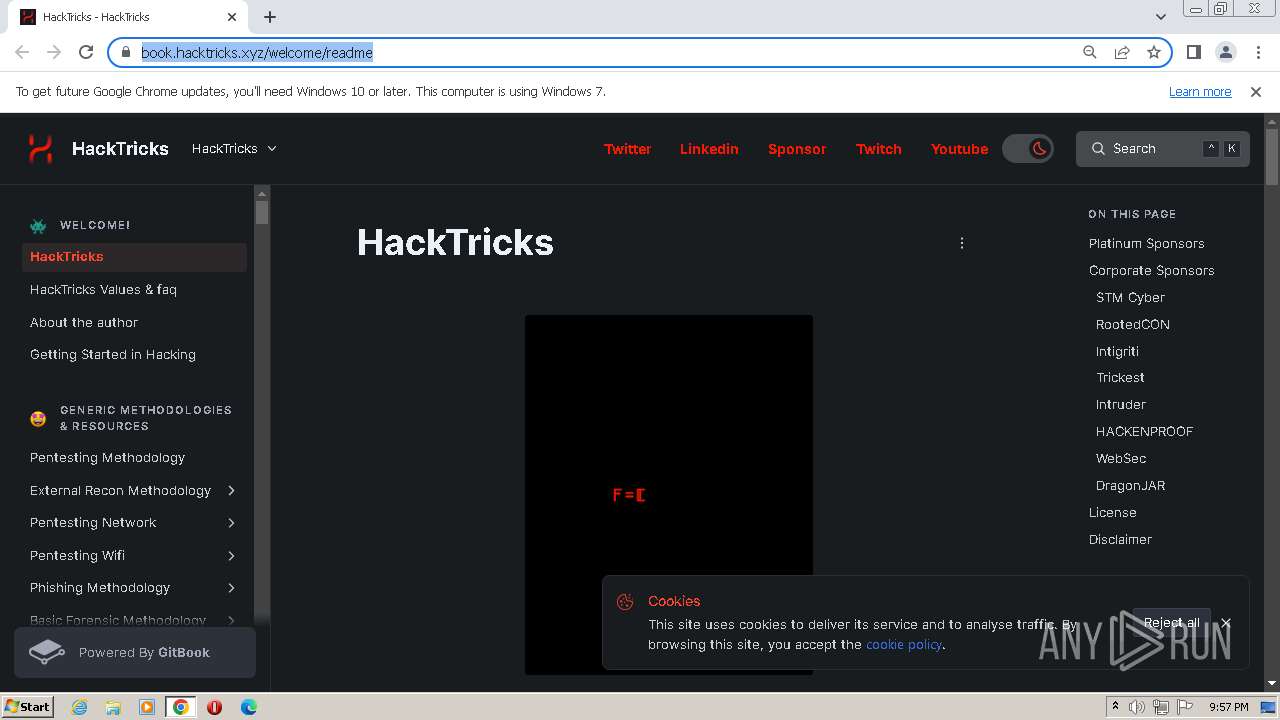Open Microsoft Edge from taskbar
Image resolution: width=1280 pixels, height=720 pixels.
pos(248,707)
